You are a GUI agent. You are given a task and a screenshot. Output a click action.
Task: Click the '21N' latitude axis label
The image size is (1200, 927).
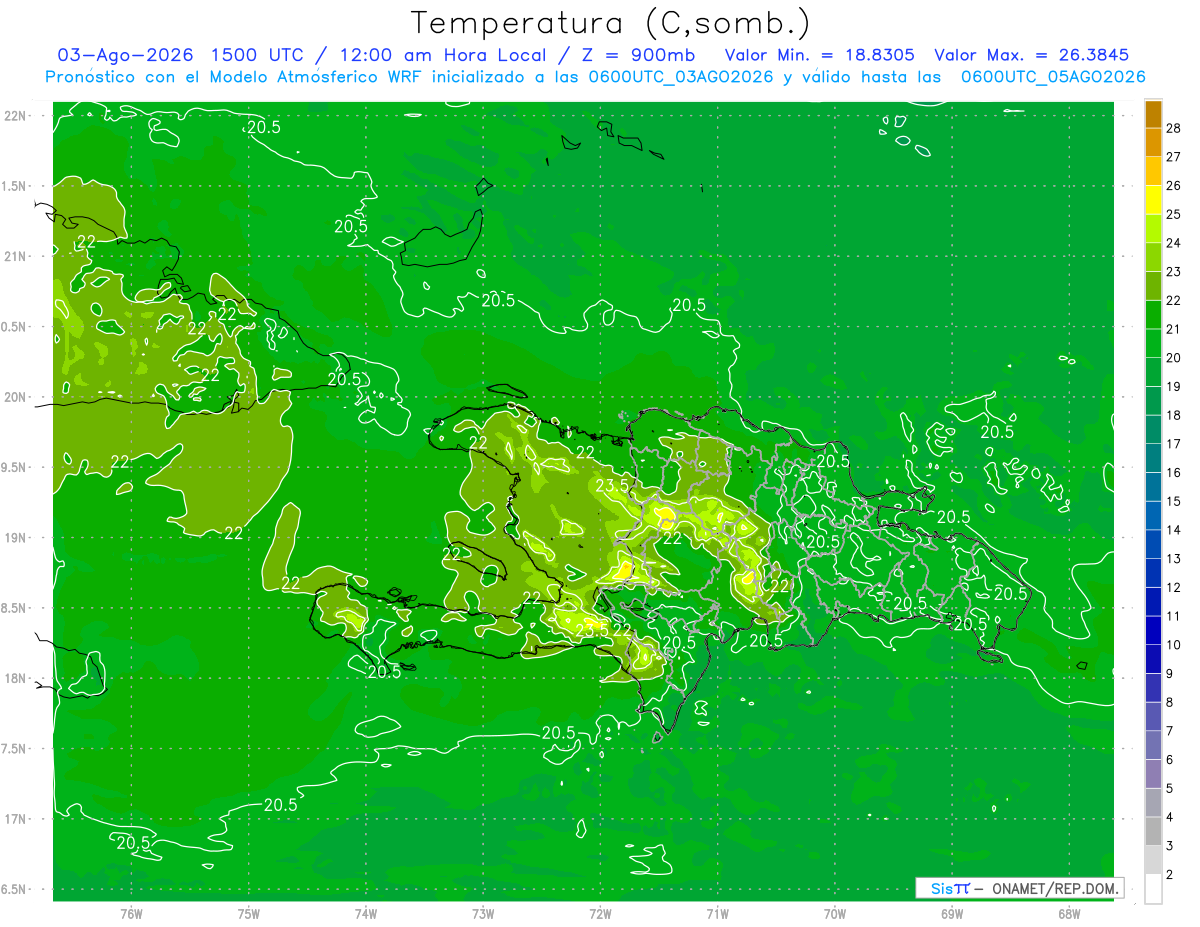point(16,256)
